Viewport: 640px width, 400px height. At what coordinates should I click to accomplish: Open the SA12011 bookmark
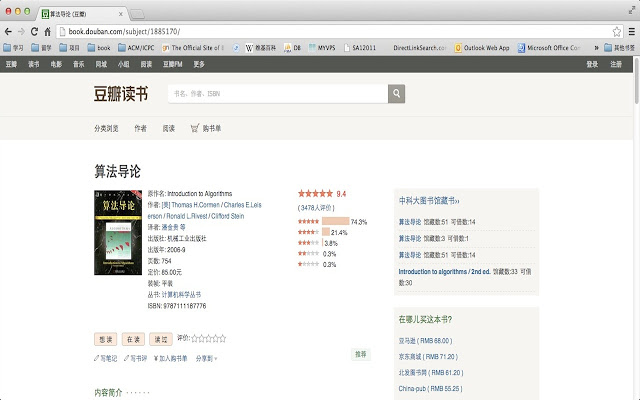(360, 48)
